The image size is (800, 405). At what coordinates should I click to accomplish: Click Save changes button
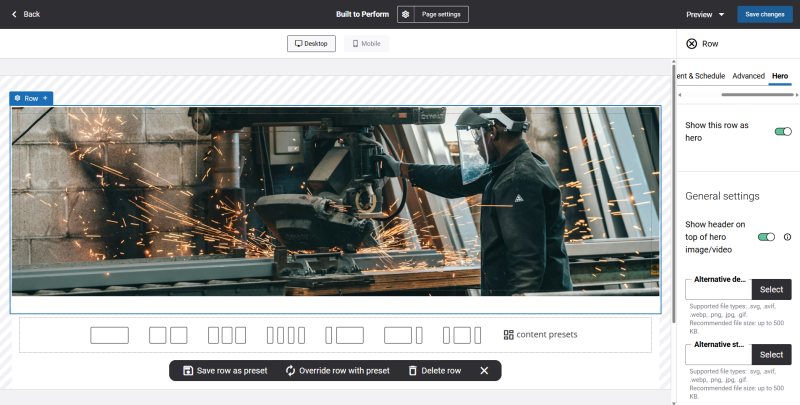point(764,14)
